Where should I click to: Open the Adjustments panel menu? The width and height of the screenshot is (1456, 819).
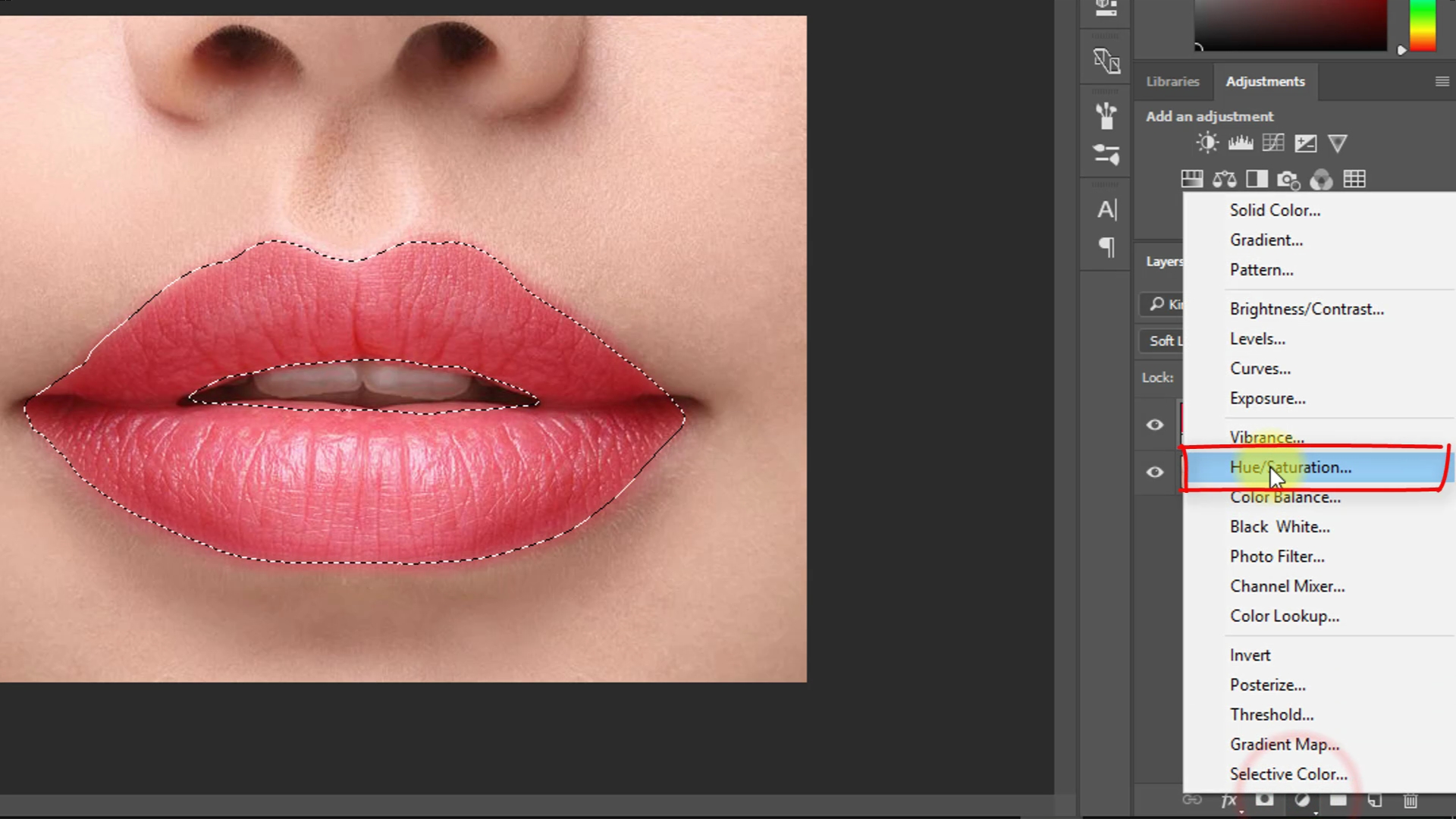(x=1441, y=81)
